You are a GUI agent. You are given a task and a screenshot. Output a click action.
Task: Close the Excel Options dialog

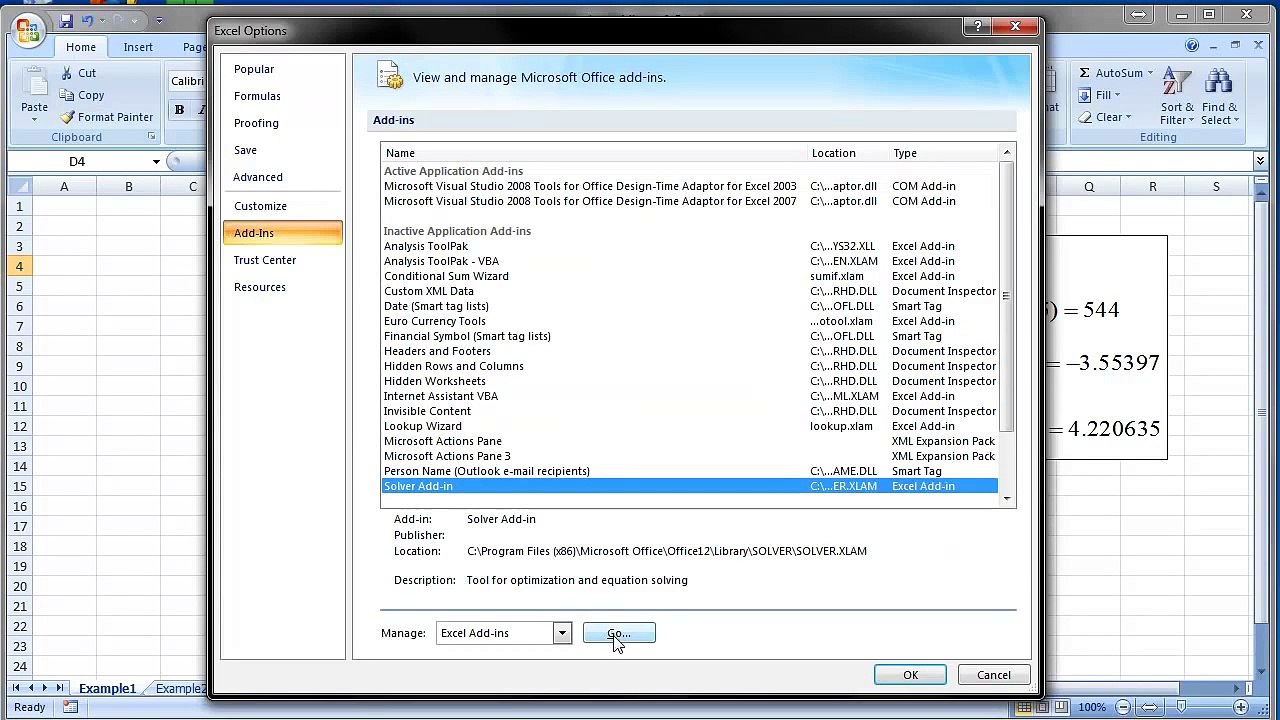coord(1016,27)
